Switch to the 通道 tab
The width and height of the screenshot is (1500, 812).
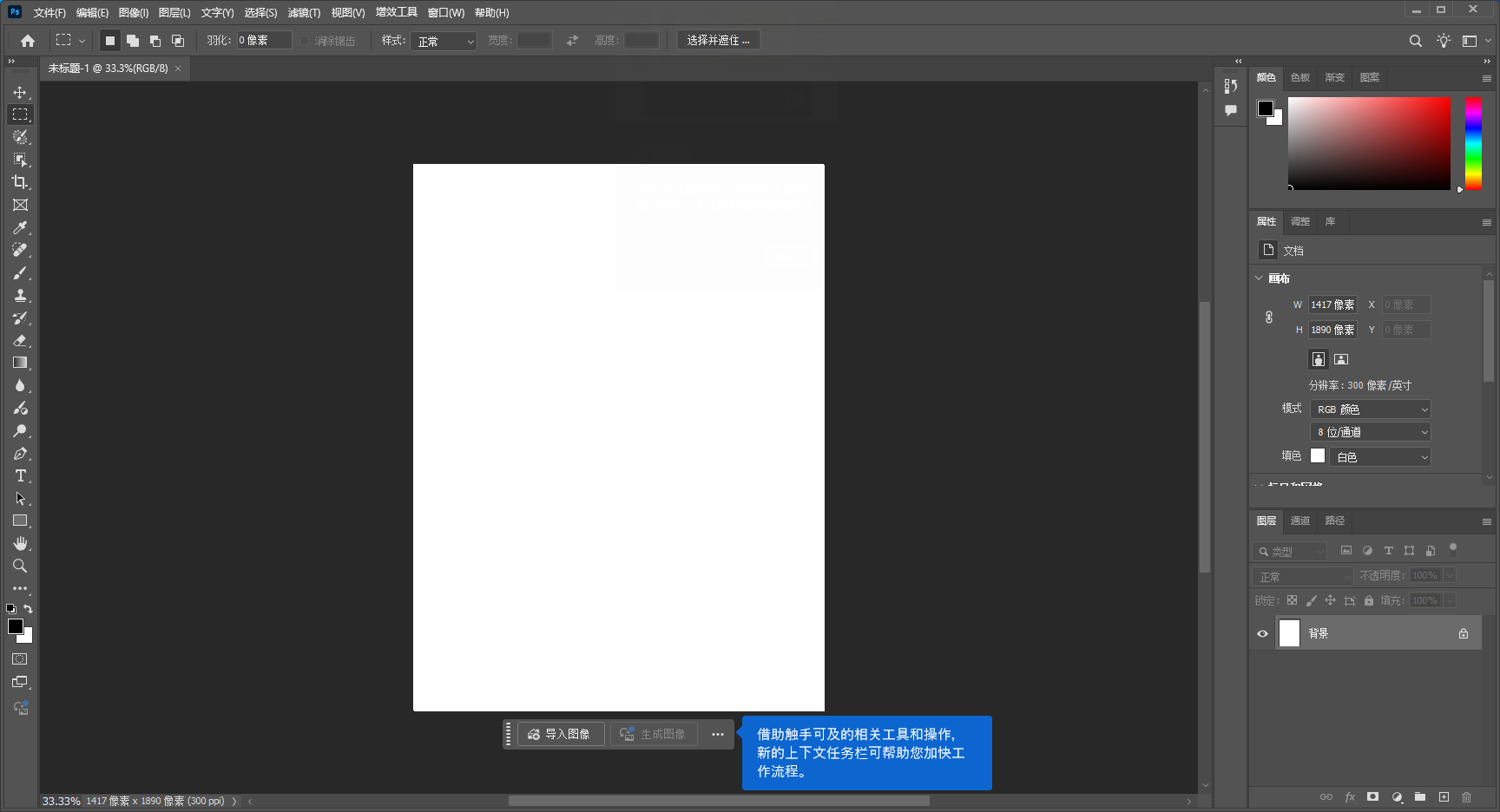point(1299,521)
